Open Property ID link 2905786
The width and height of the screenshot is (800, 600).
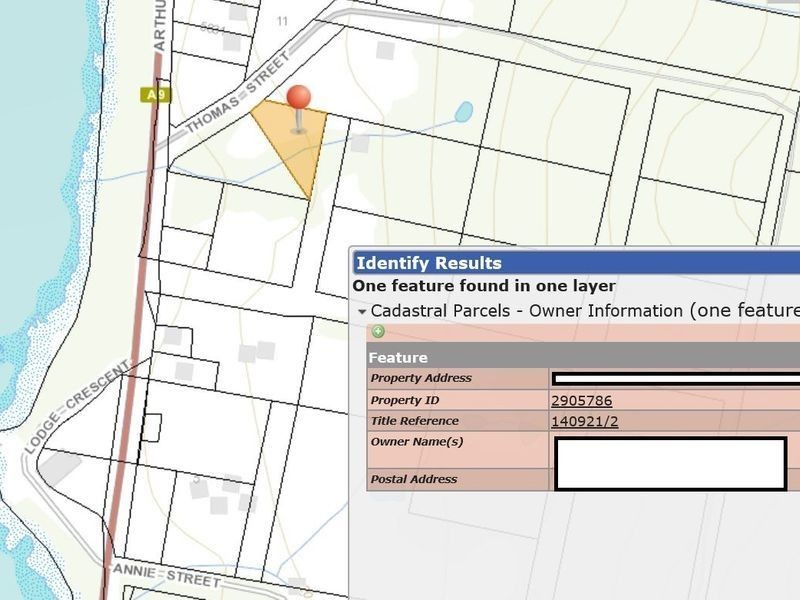pyautogui.click(x=582, y=401)
